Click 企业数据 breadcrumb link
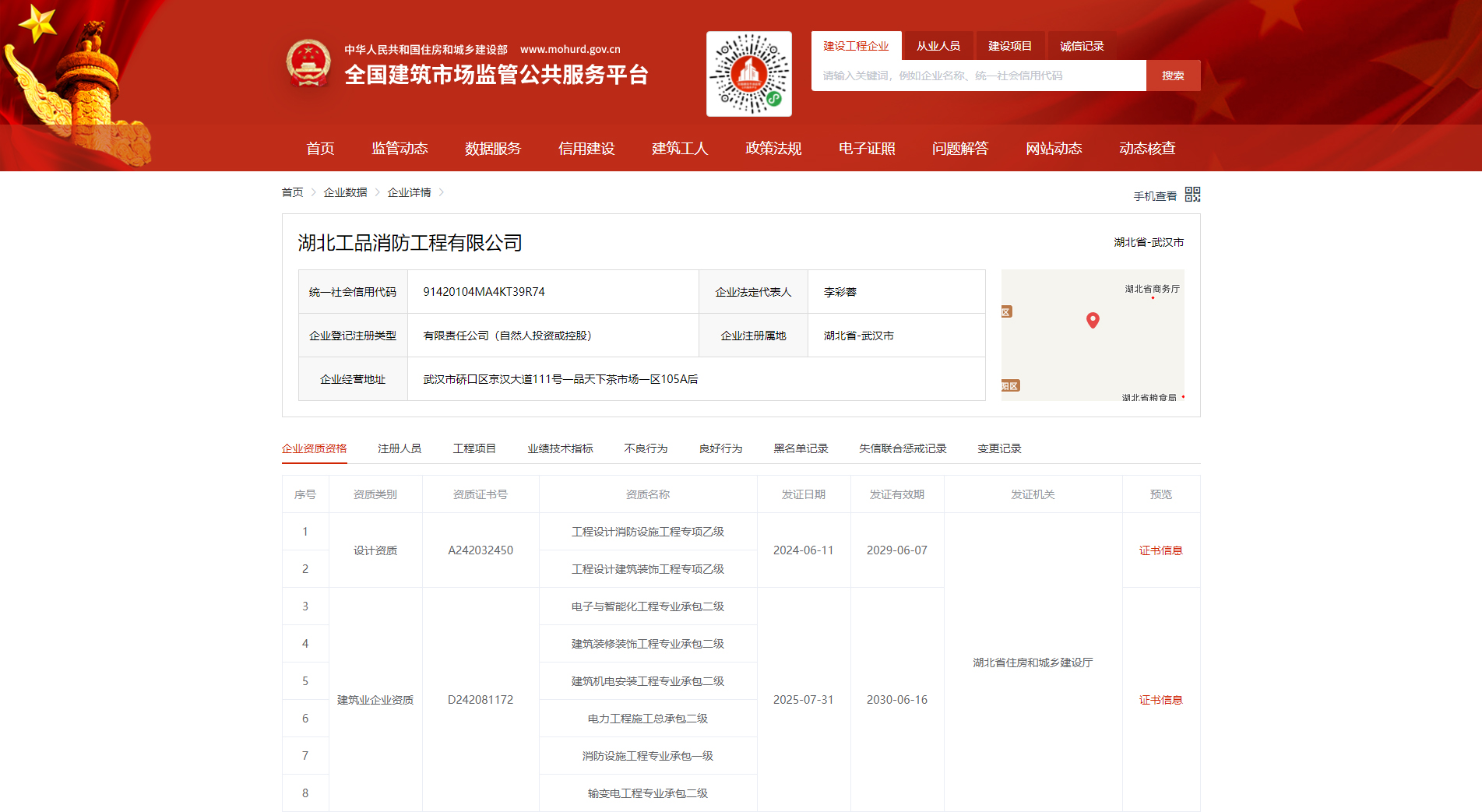1482x812 pixels. tap(345, 192)
